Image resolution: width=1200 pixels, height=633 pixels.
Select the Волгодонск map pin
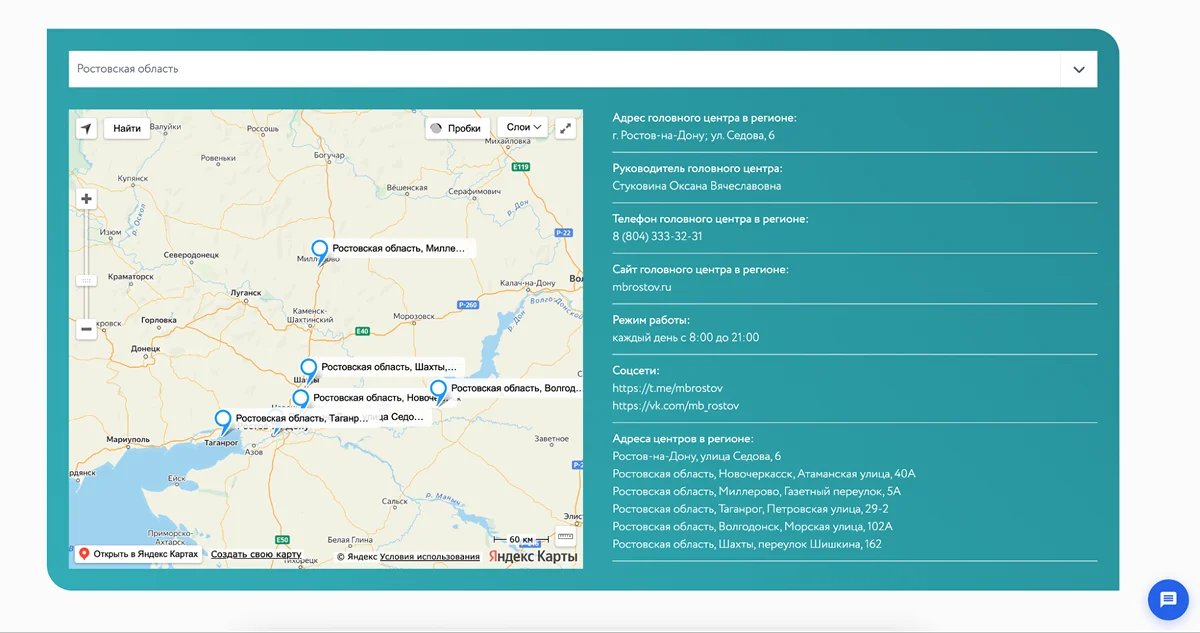pyautogui.click(x=438, y=392)
